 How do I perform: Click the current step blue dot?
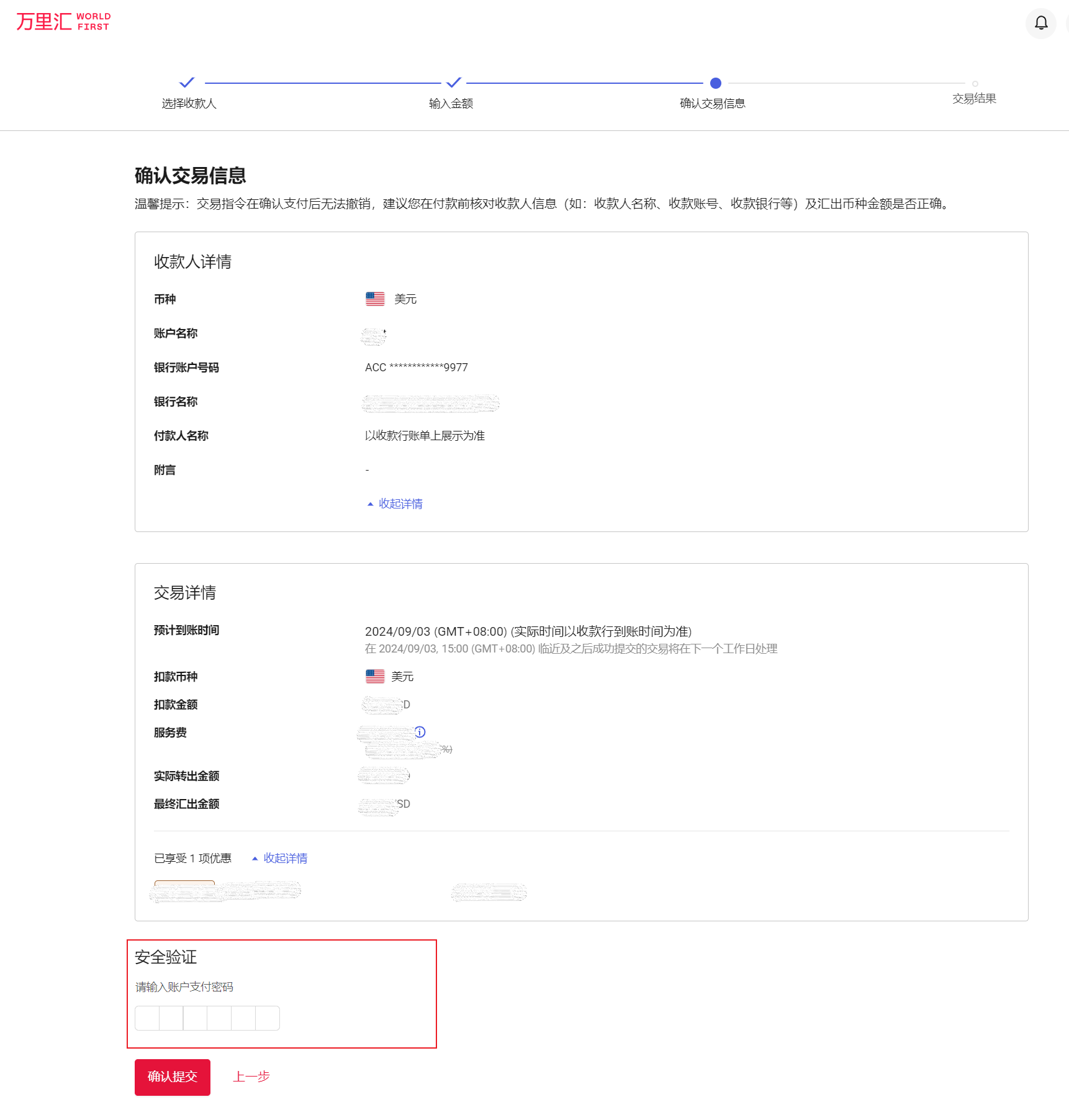(716, 83)
